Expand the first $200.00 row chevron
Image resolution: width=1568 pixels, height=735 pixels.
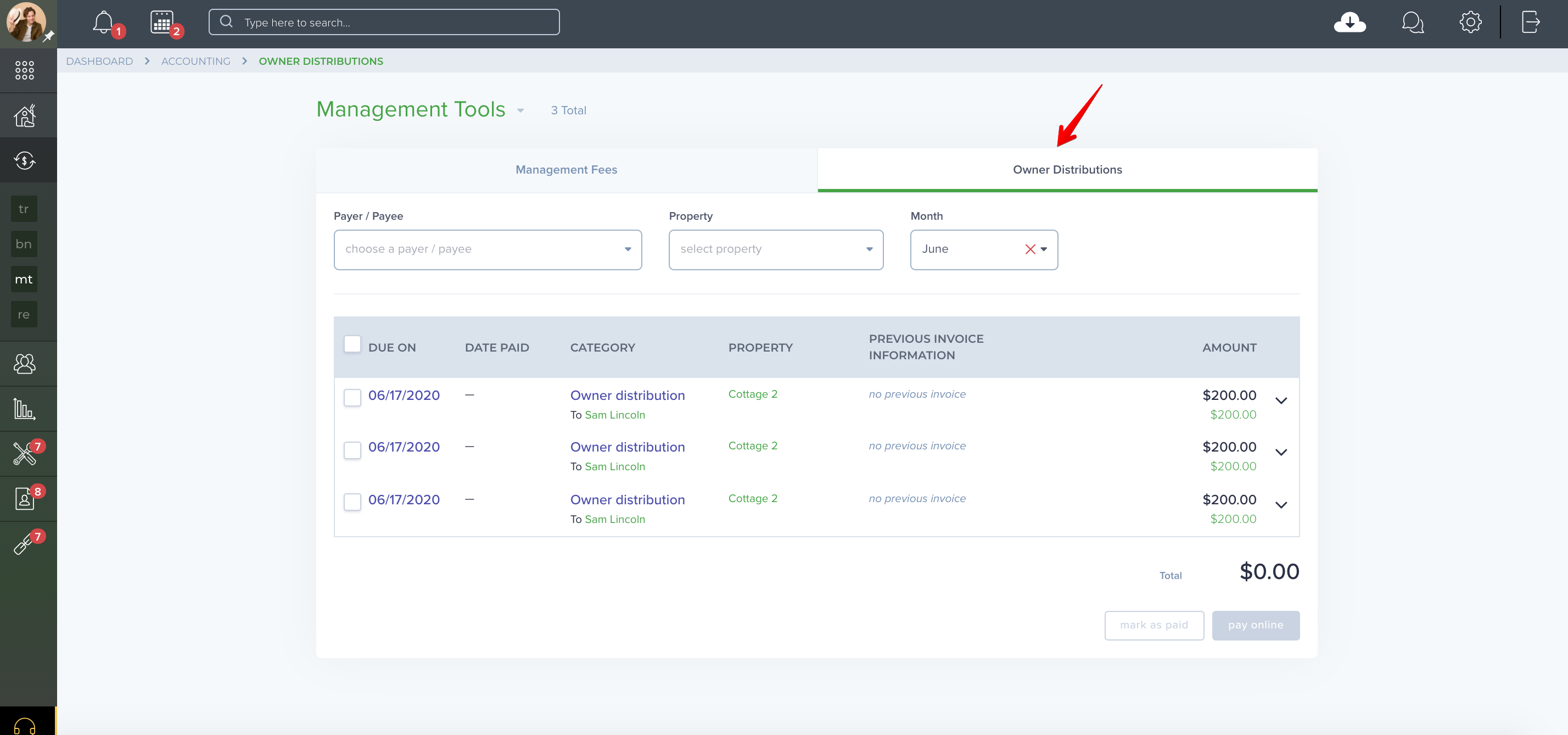tap(1281, 400)
